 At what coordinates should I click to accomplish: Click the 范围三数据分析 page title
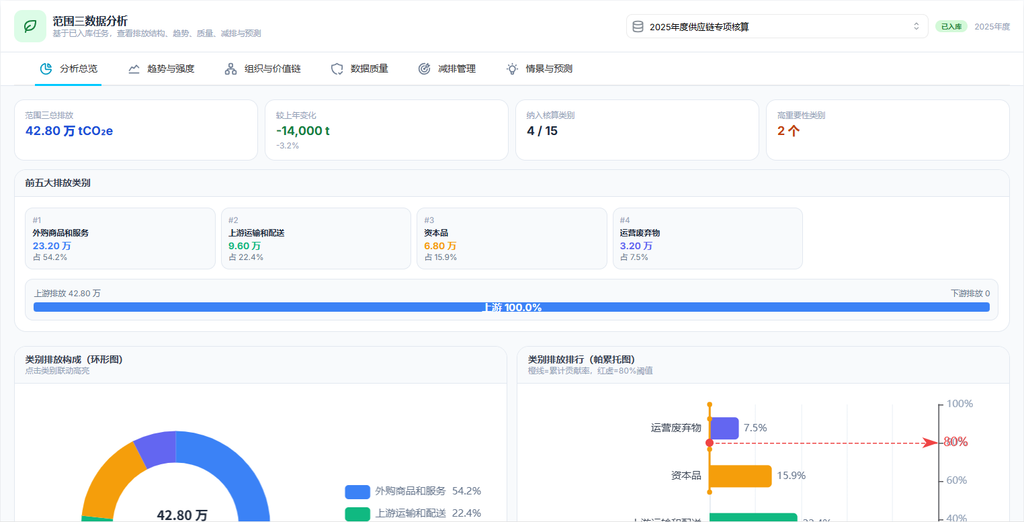[x=90, y=22]
